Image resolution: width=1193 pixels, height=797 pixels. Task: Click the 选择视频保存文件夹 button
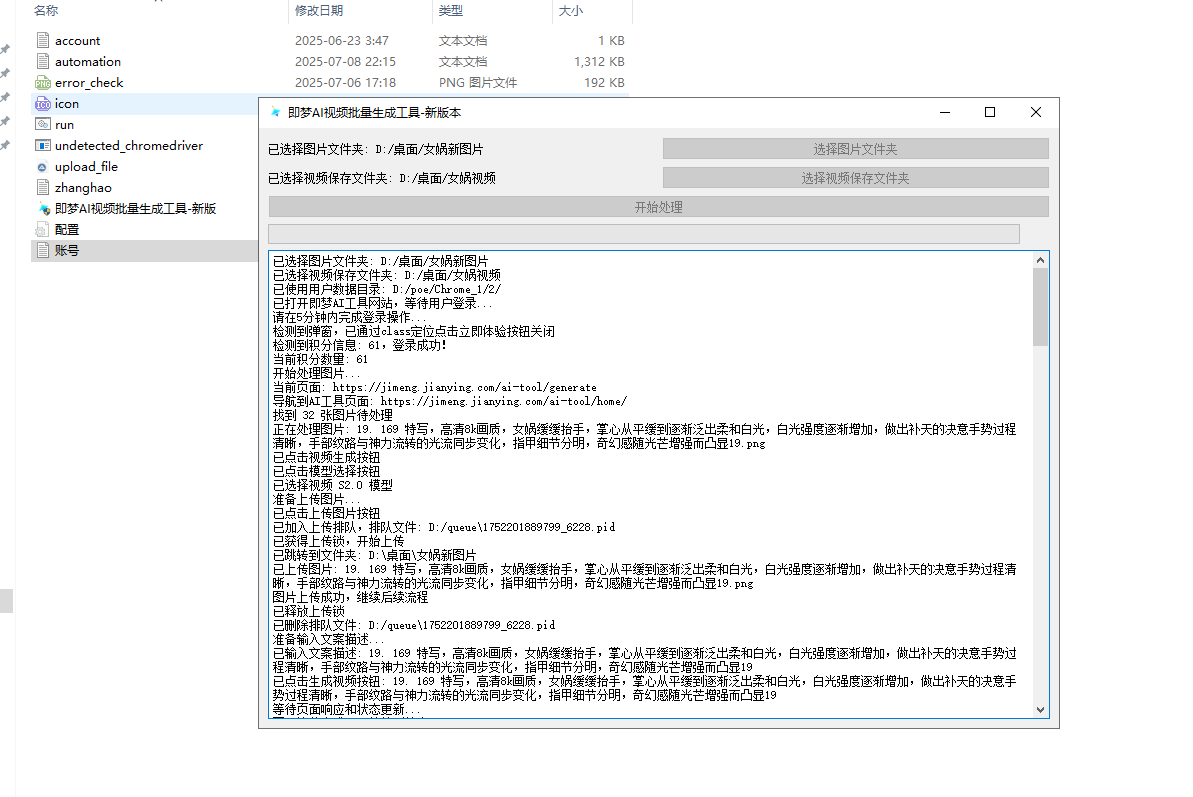click(x=855, y=178)
